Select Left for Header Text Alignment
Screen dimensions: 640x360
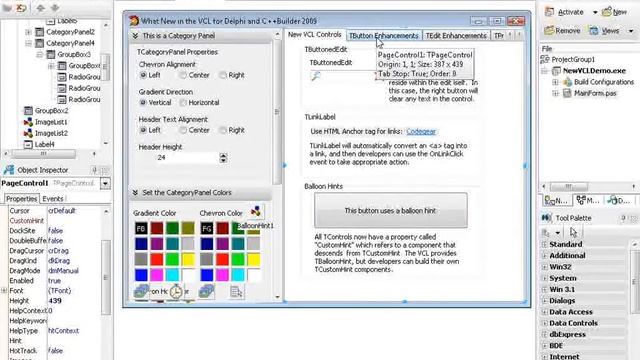[143, 130]
